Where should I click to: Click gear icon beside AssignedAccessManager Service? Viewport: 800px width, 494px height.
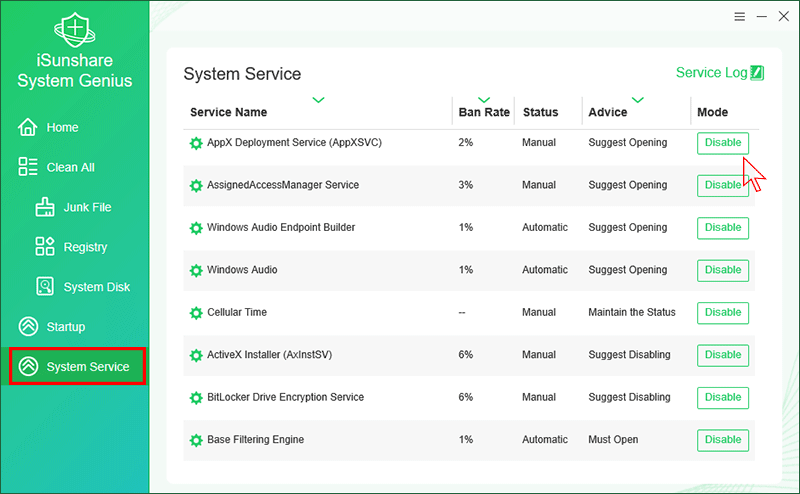[x=196, y=186]
